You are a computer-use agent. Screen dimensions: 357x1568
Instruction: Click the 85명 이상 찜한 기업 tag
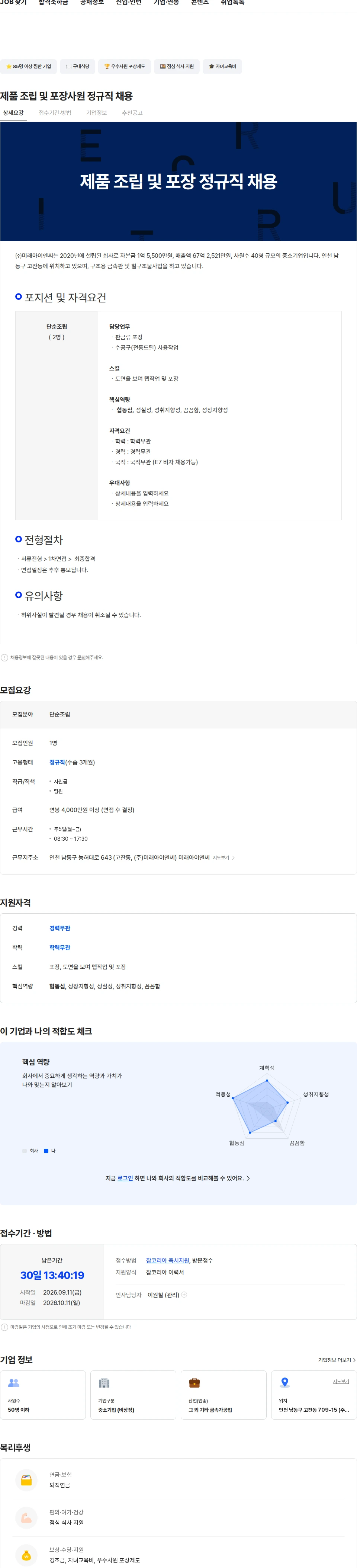[29, 66]
